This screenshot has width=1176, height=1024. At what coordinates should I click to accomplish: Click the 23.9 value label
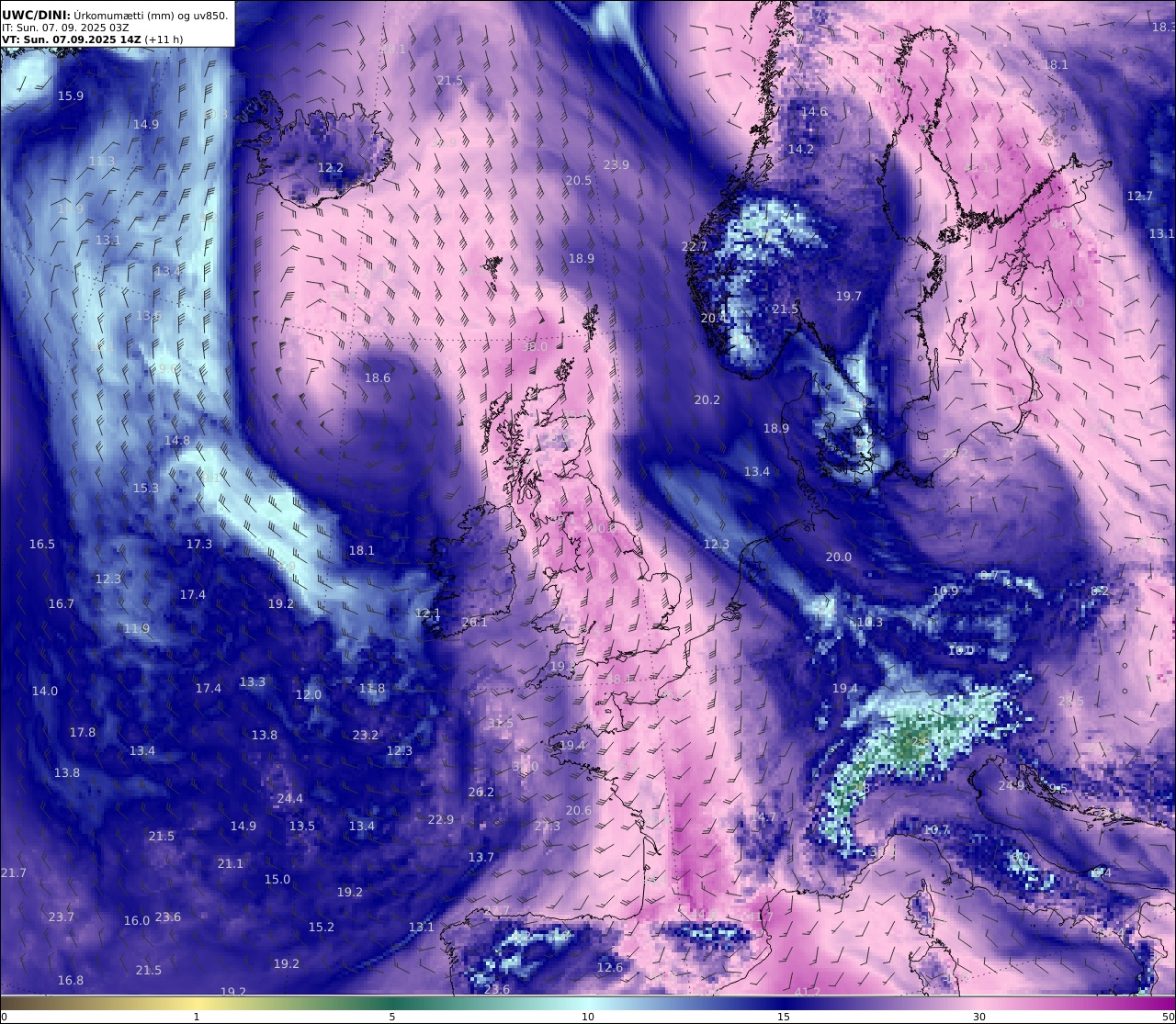616,164
